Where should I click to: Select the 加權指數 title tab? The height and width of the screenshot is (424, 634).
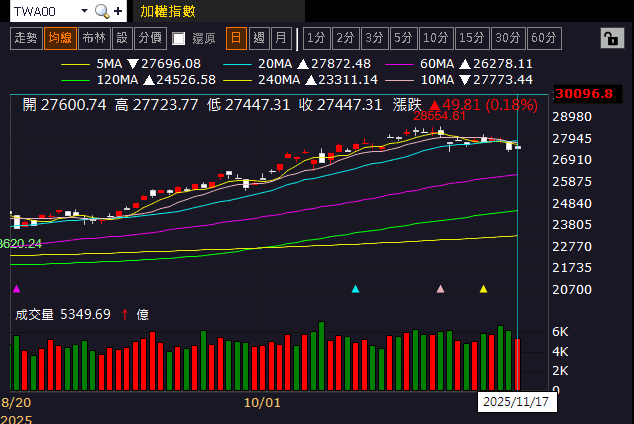pyautogui.click(x=168, y=12)
